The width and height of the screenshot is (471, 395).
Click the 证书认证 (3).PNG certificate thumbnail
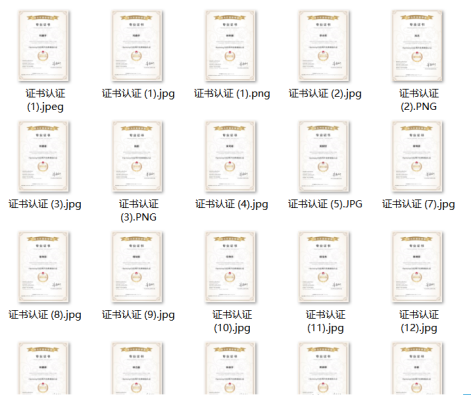[137, 156]
